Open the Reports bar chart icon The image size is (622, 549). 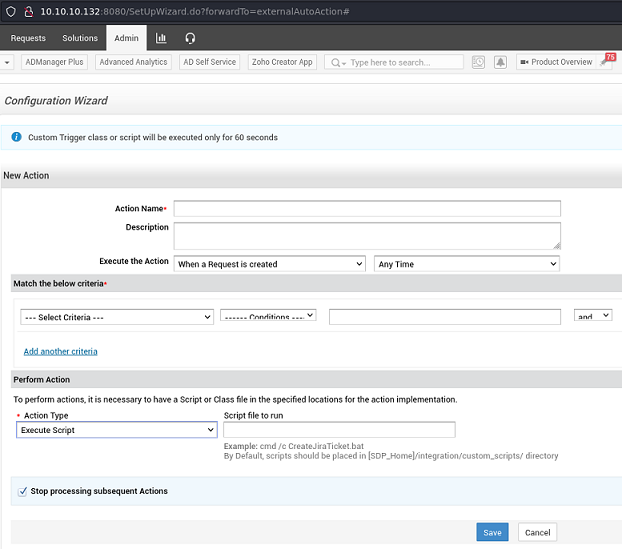[161, 38]
